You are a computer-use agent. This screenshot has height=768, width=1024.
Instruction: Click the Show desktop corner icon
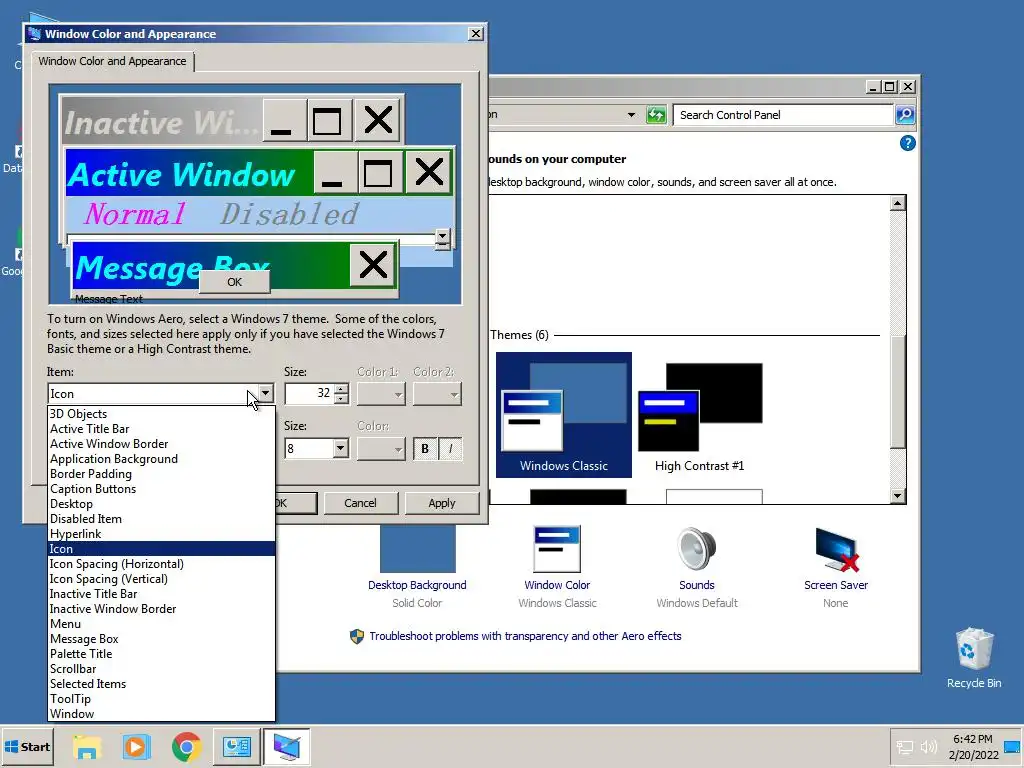(x=1012, y=746)
